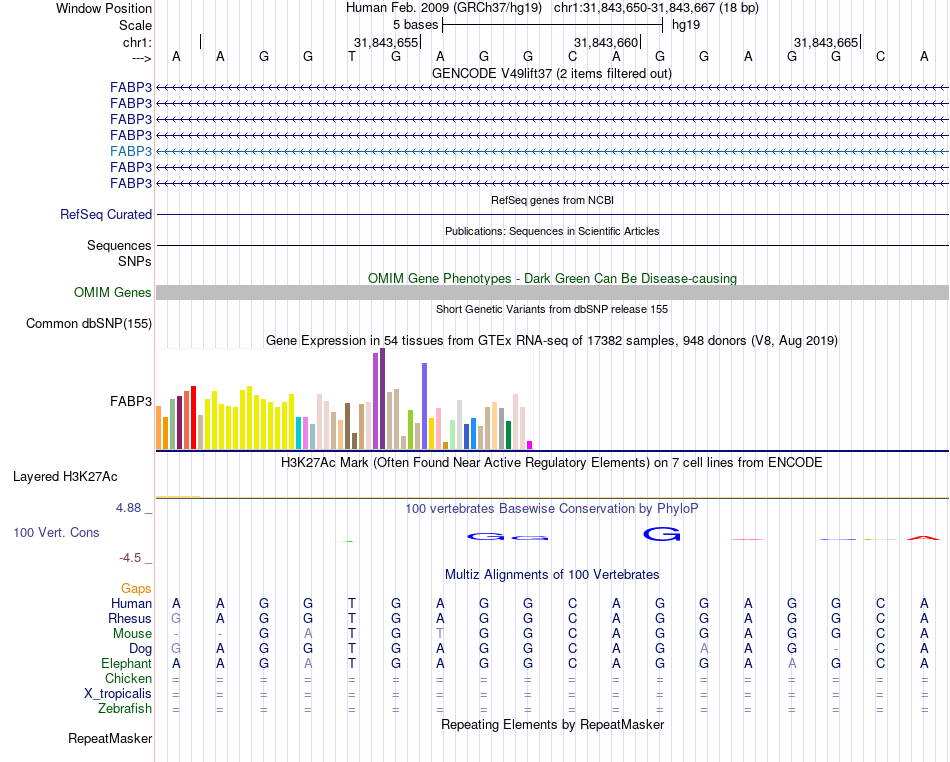
Task: Click the Mouse species label
Action: click(133, 634)
